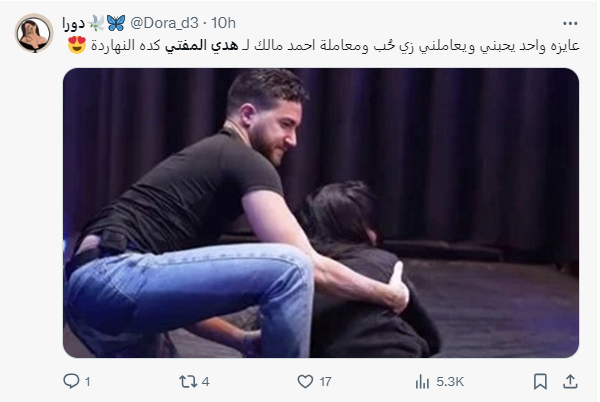Open the user's profile avatar picture
This screenshot has width=600, height=402.
click(x=34, y=33)
